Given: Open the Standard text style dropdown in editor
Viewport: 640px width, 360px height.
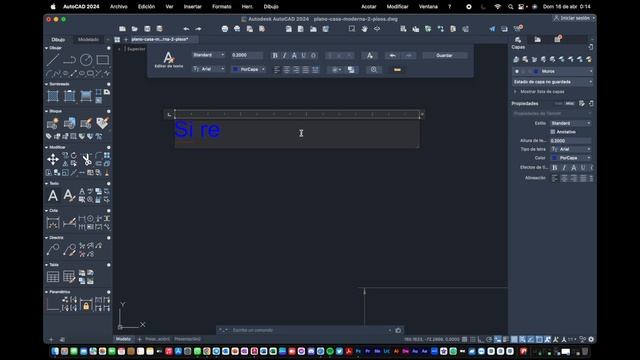Looking at the screenshot, I should 209,55.
